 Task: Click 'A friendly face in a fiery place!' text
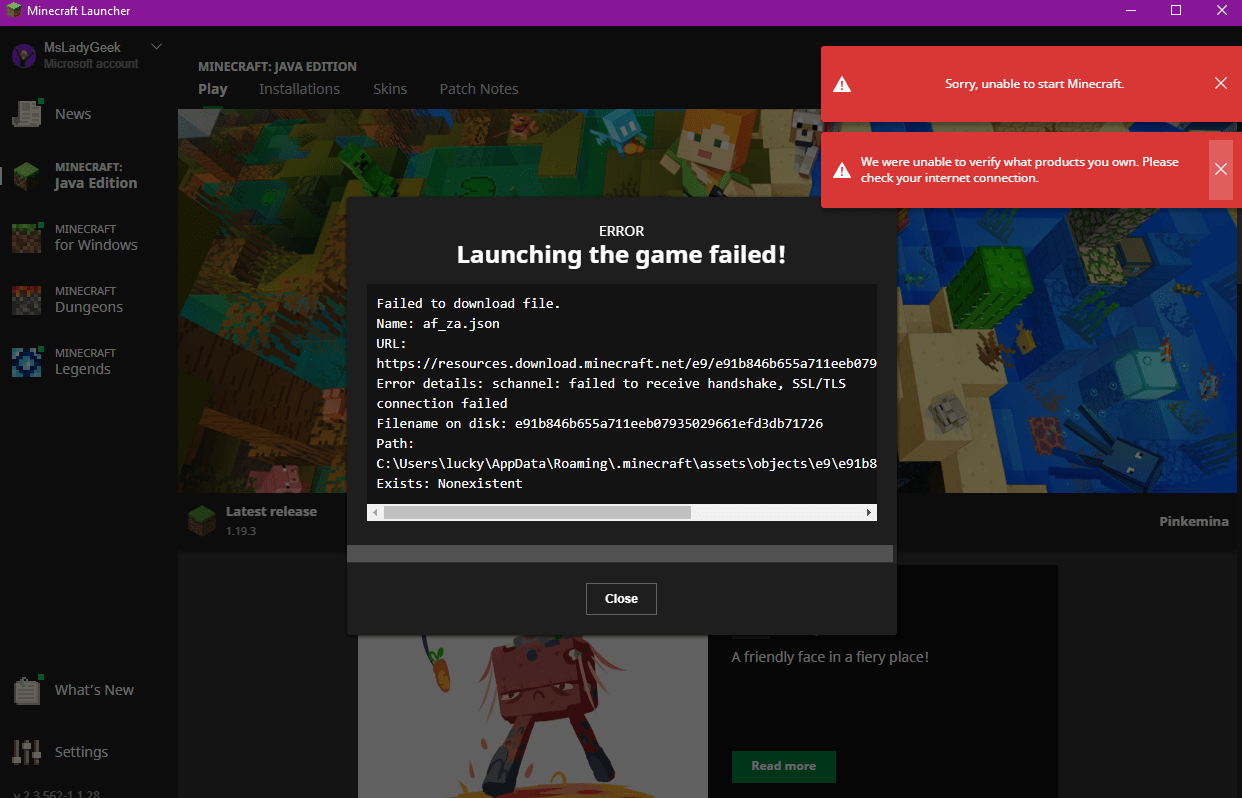(x=830, y=657)
